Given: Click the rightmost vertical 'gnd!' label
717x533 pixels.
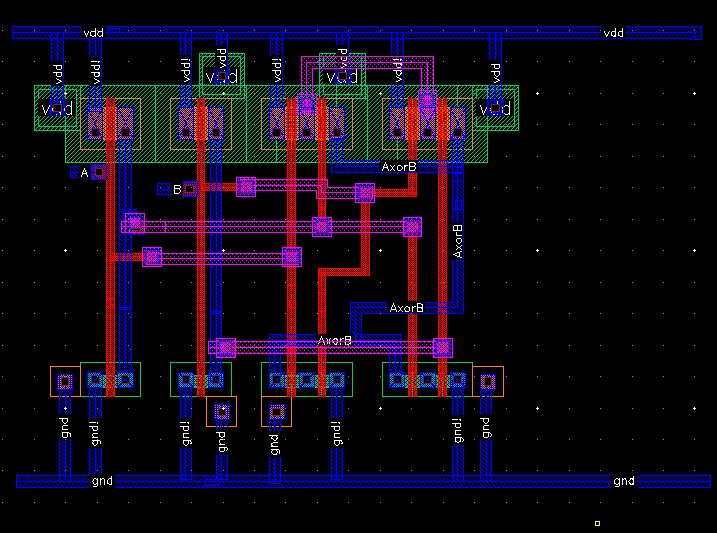Looking at the screenshot, I should click(x=458, y=431).
